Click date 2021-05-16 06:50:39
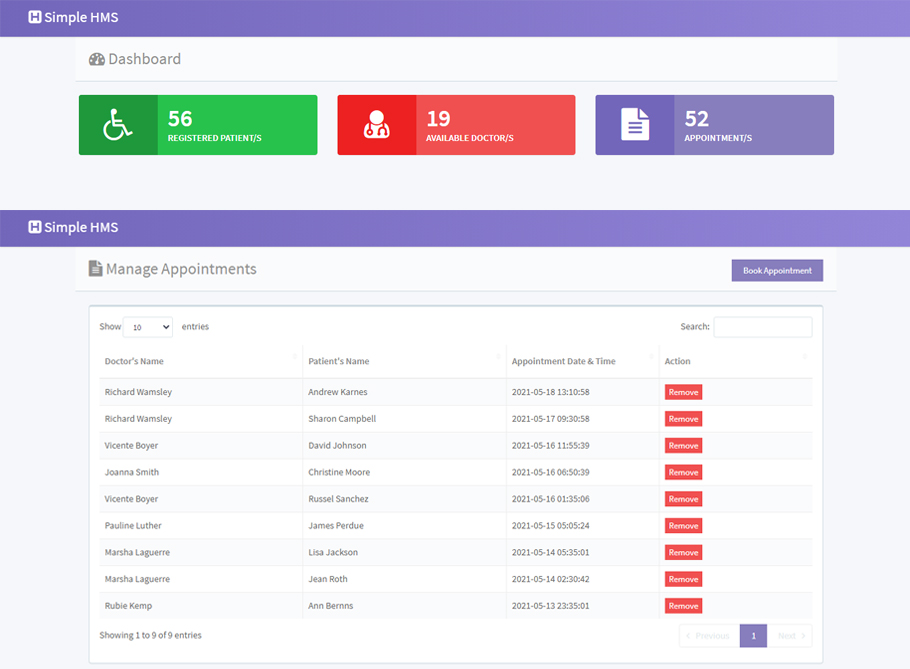Viewport: 910px width, 669px height. [x=550, y=472]
